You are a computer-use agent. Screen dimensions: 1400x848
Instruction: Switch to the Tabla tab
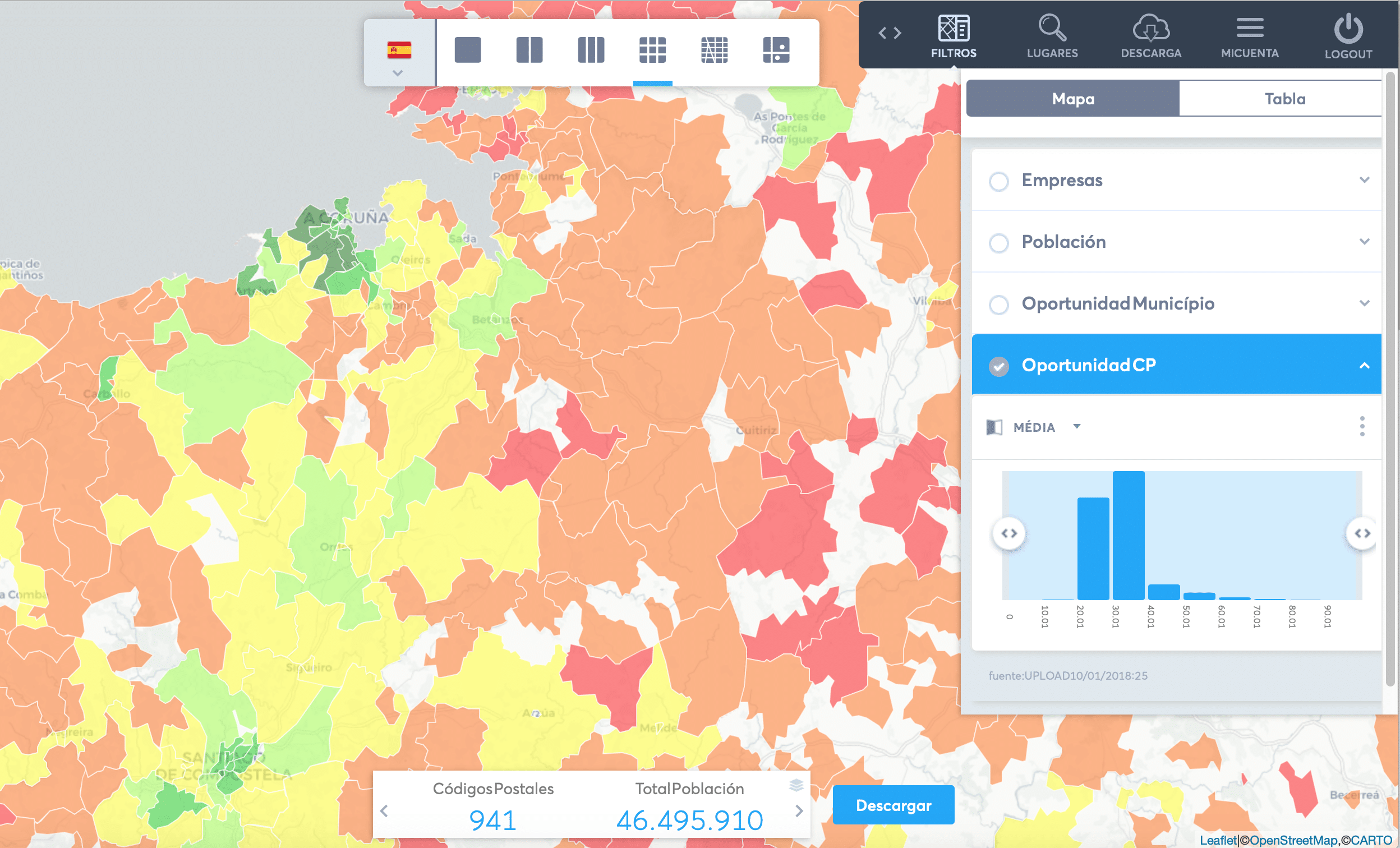(1284, 99)
